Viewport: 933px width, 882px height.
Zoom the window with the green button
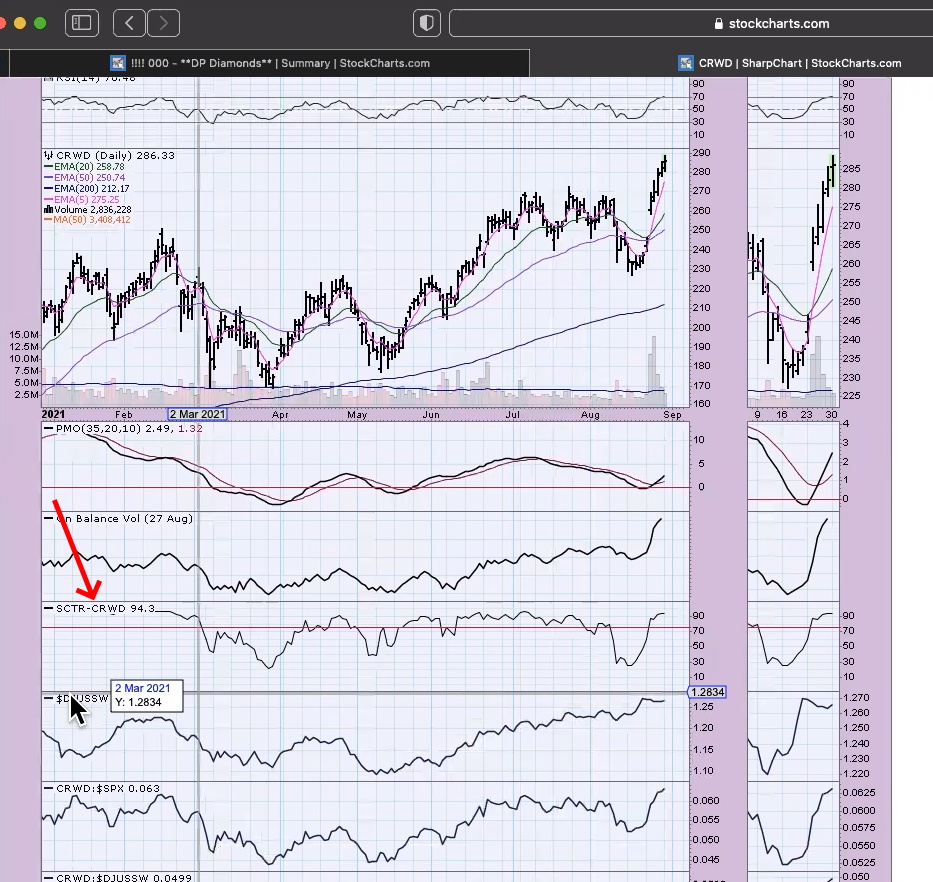(40, 23)
